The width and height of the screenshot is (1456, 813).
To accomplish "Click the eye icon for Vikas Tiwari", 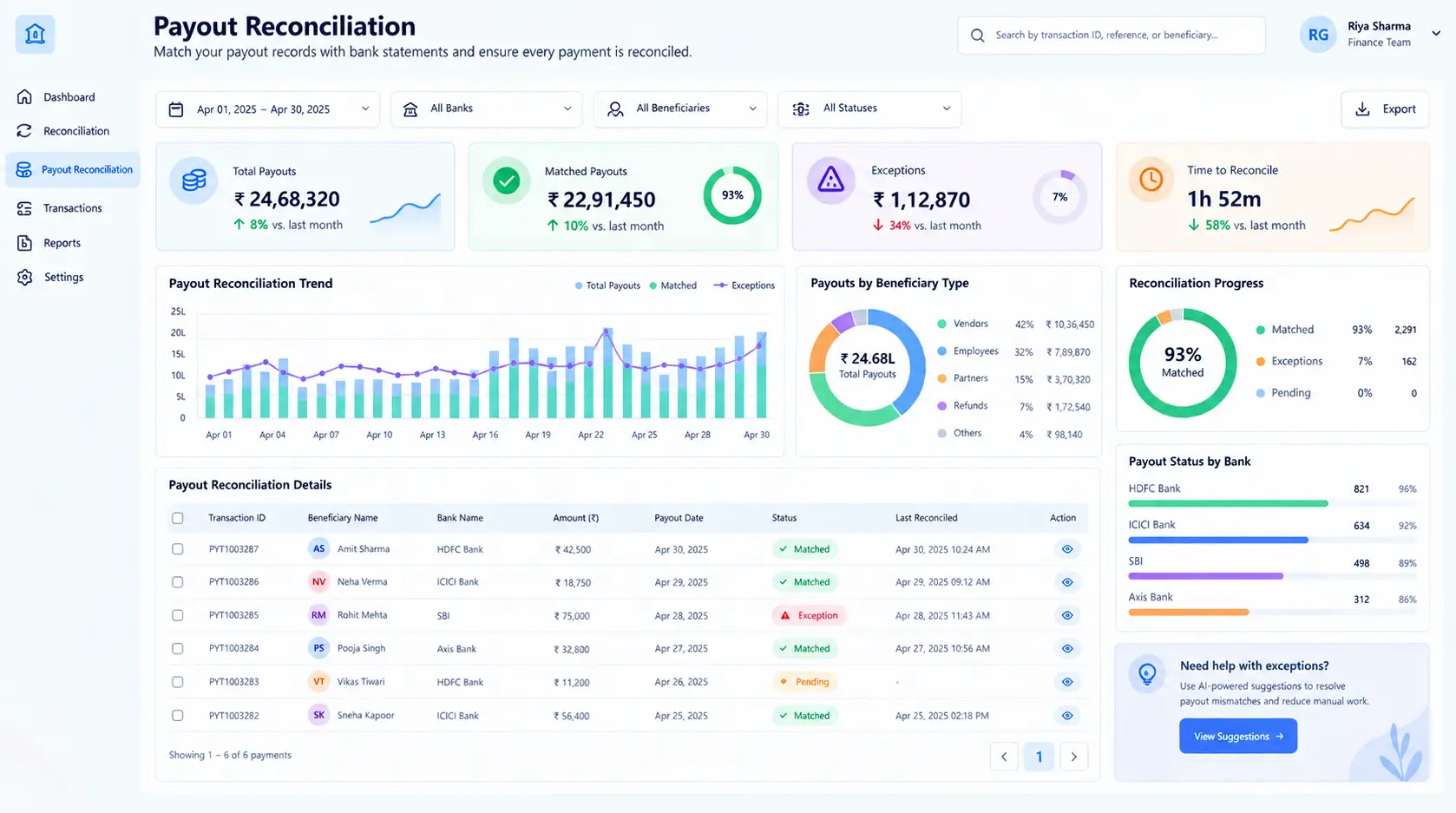I will [1067, 682].
